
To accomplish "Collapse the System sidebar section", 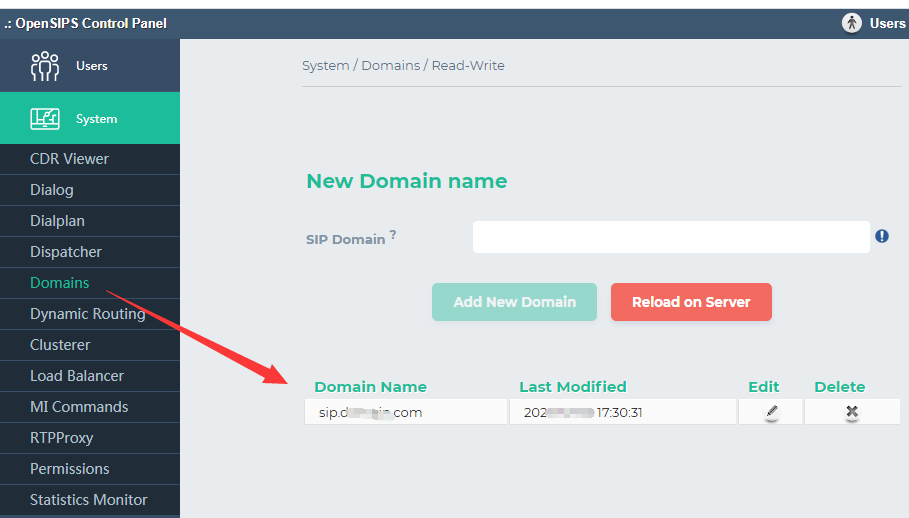I will tap(90, 118).
